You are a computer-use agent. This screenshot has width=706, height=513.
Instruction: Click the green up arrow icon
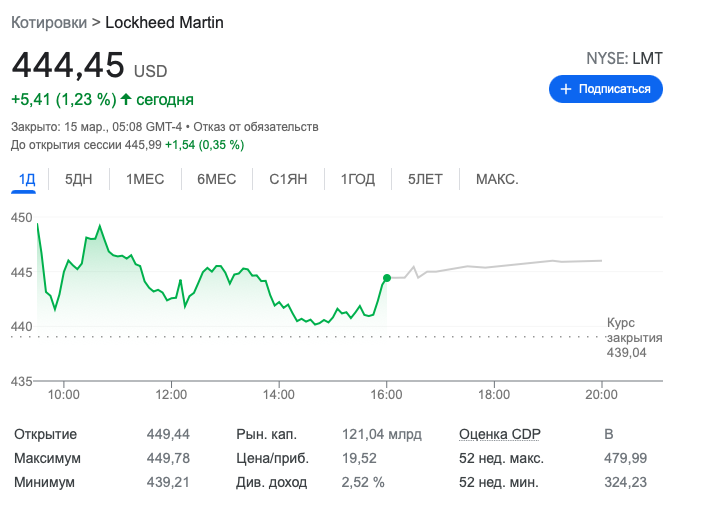(126, 99)
